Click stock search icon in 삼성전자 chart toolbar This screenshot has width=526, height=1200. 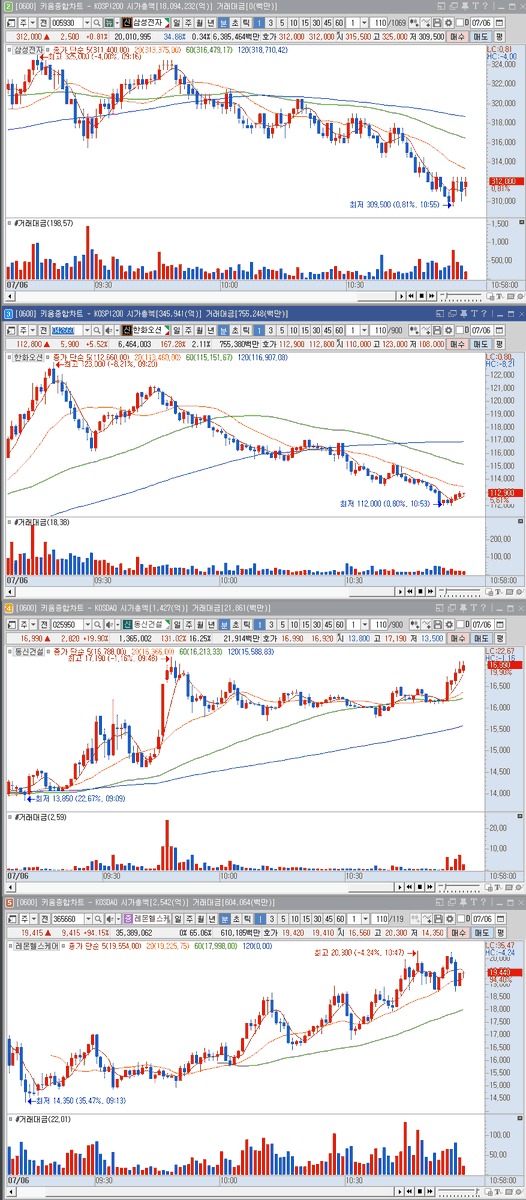95,21
